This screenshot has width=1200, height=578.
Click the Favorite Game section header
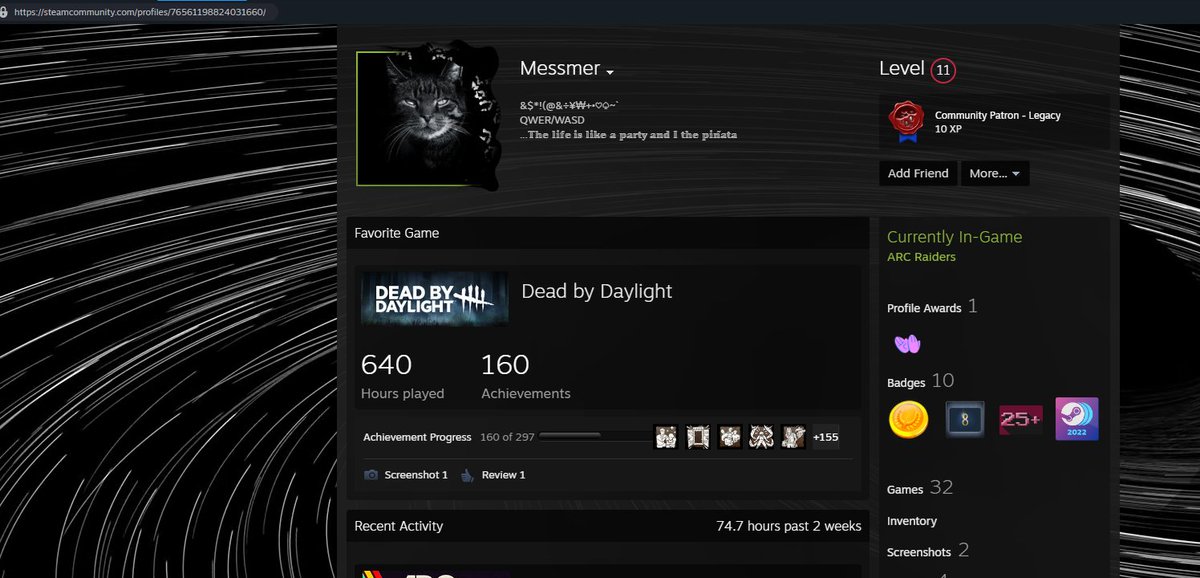point(397,233)
